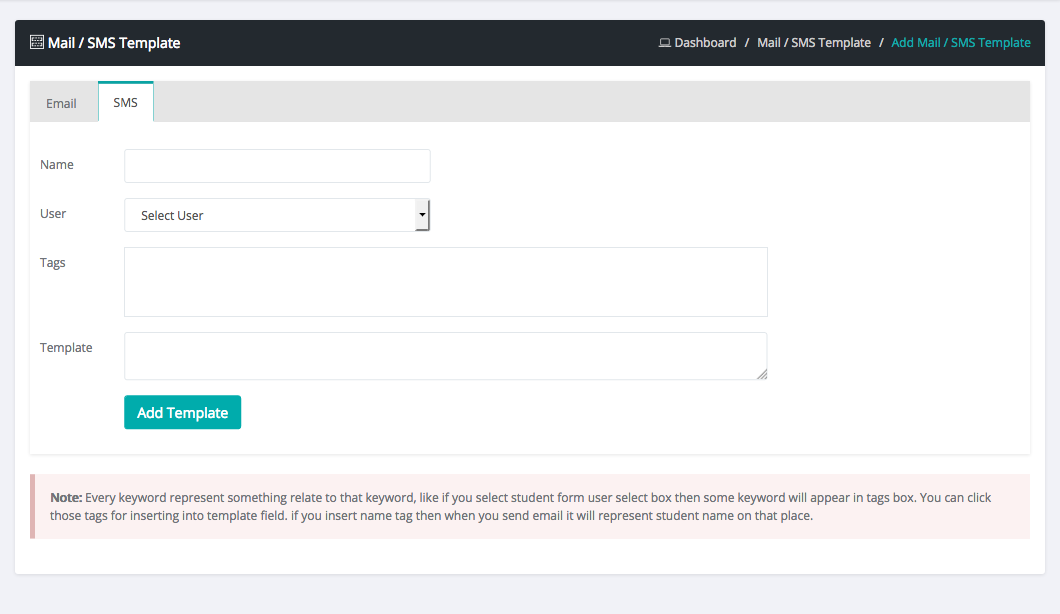Select the SMS tab
The width and height of the screenshot is (1060, 614).
click(x=125, y=102)
